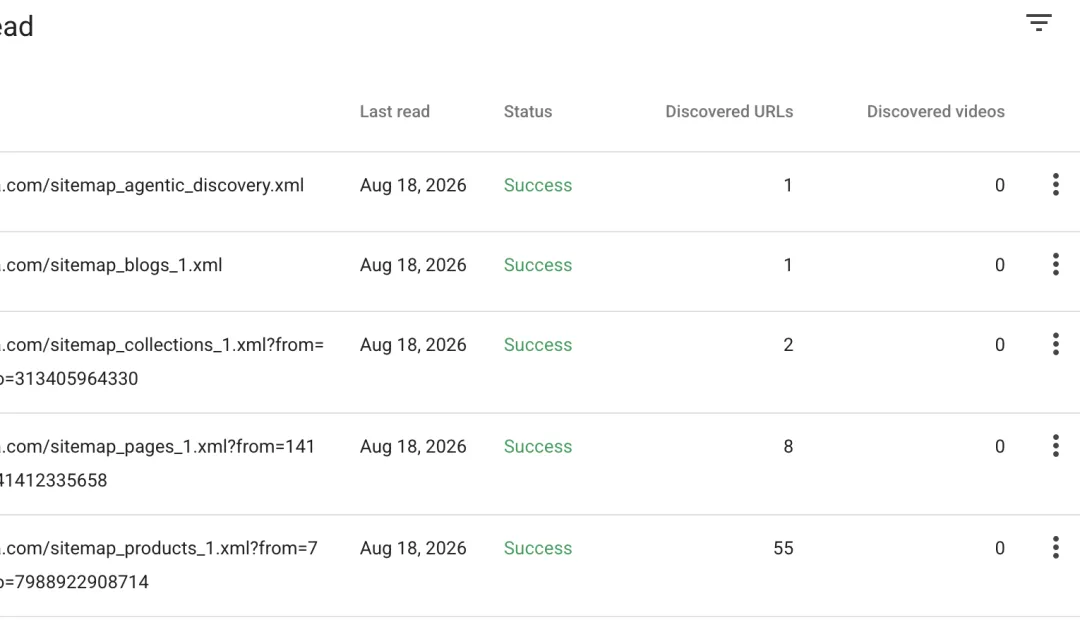This screenshot has width=1080, height=620.
Task: Sort by the Last read column
Action: [x=395, y=112]
